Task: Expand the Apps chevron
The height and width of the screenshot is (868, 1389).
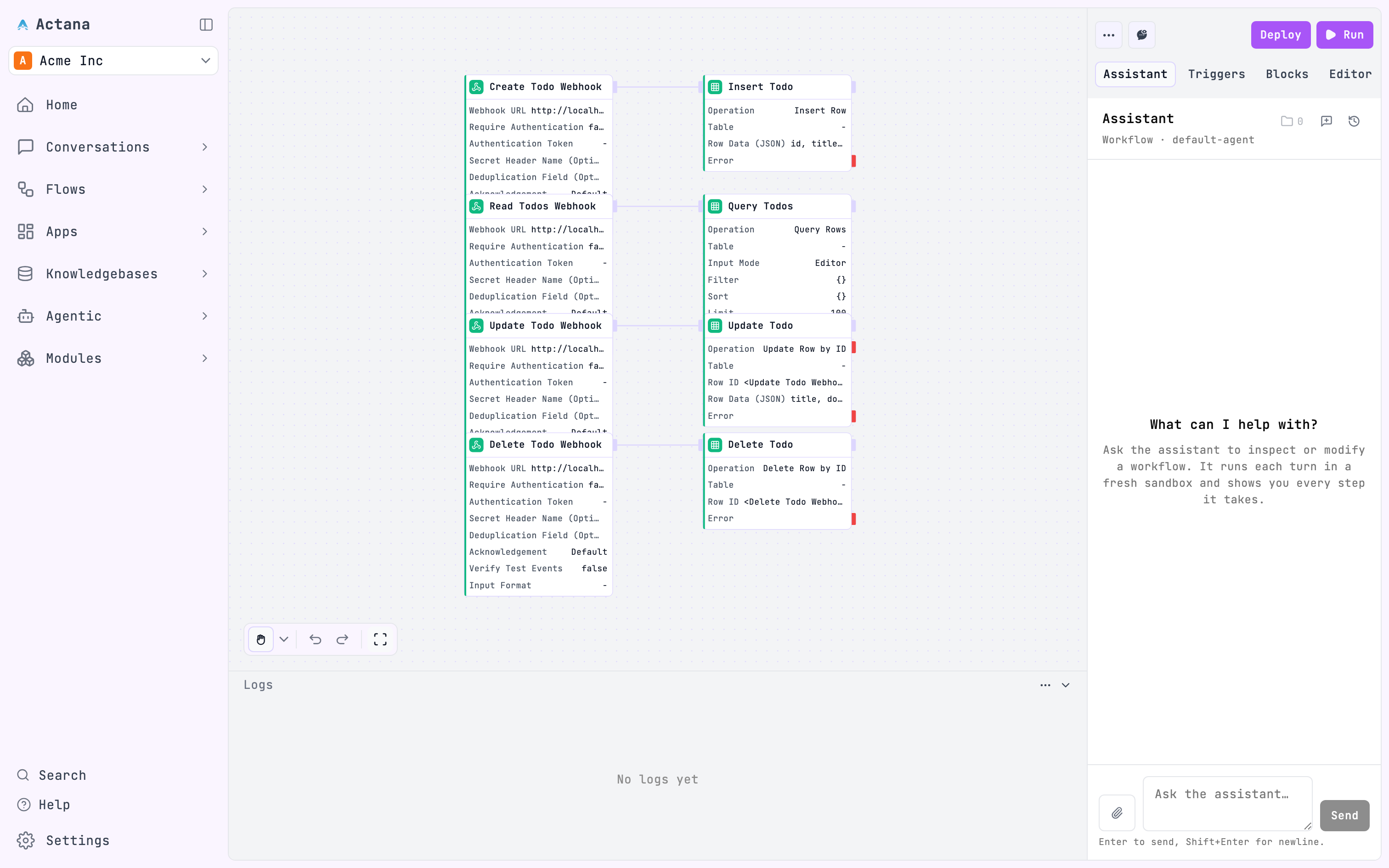Action: pos(205,231)
